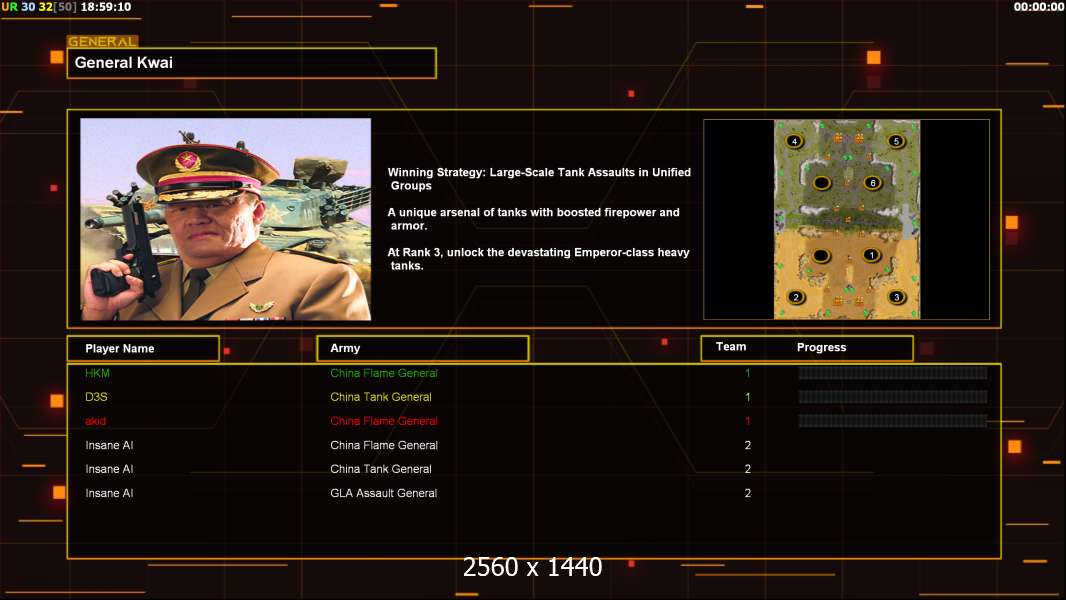This screenshot has height=600, width=1066.
Task: Click the GENERAL label above the name
Action: [x=103, y=41]
